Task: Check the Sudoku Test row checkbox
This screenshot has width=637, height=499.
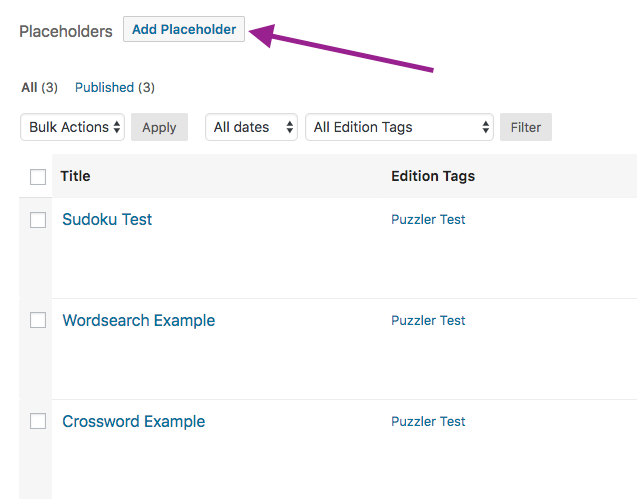Action: [38, 220]
